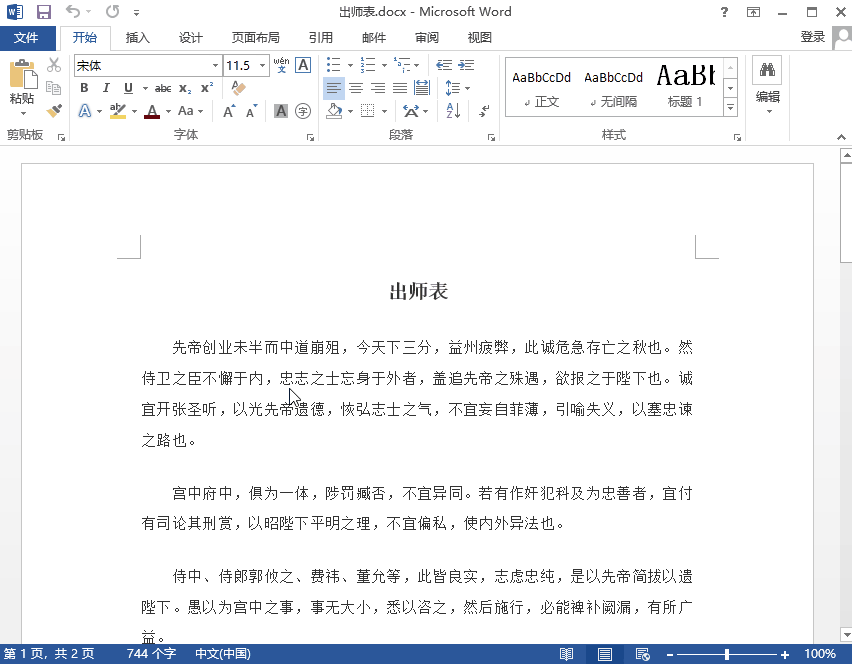Apply subscript formatting

coord(185,88)
